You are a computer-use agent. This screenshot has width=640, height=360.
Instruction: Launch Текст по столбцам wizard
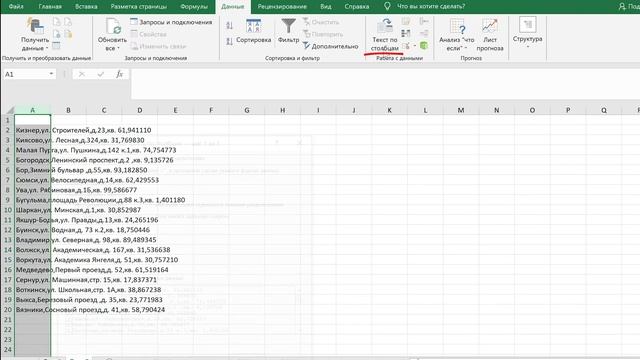(x=384, y=35)
